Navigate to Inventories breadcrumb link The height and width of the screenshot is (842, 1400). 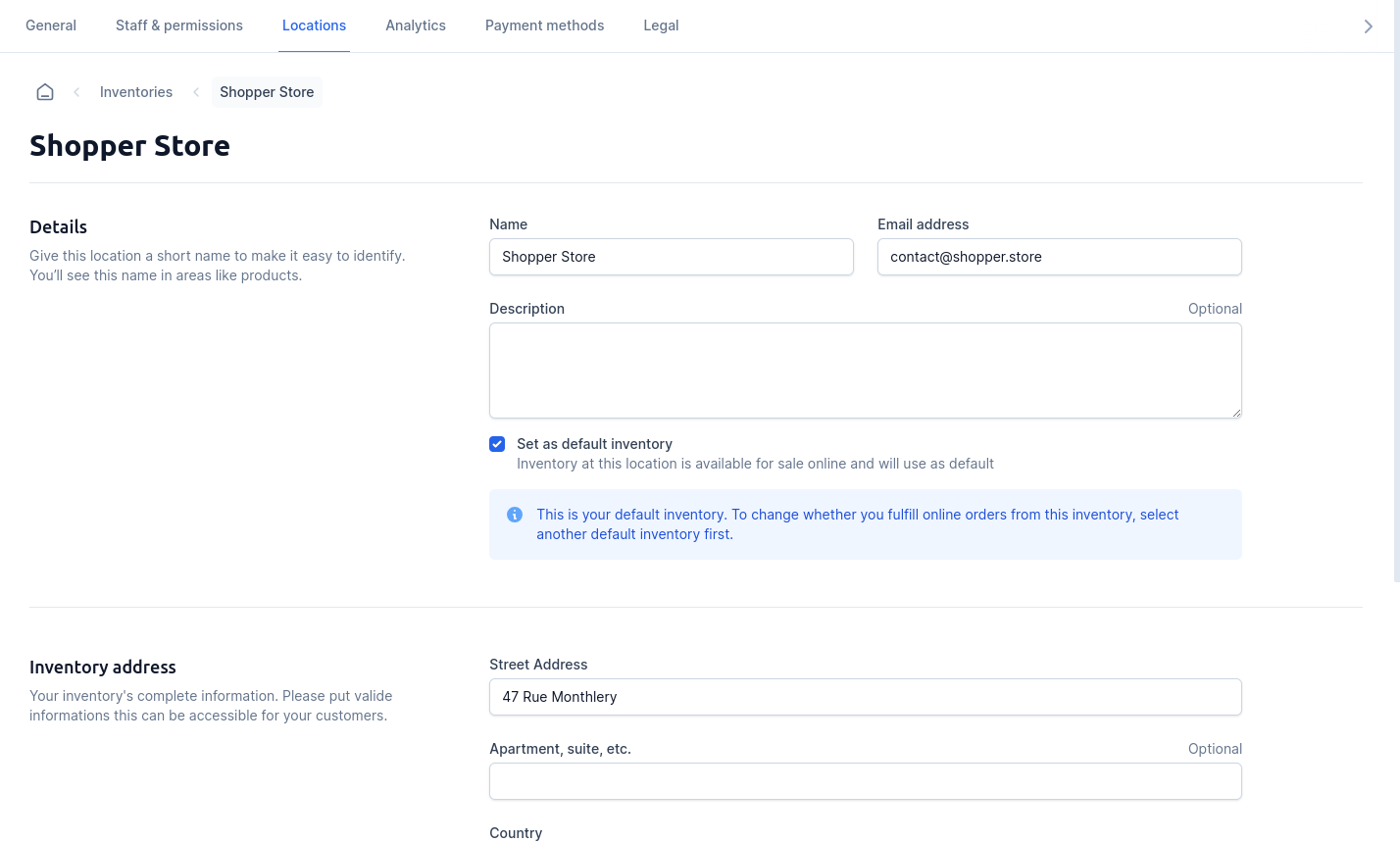(136, 92)
